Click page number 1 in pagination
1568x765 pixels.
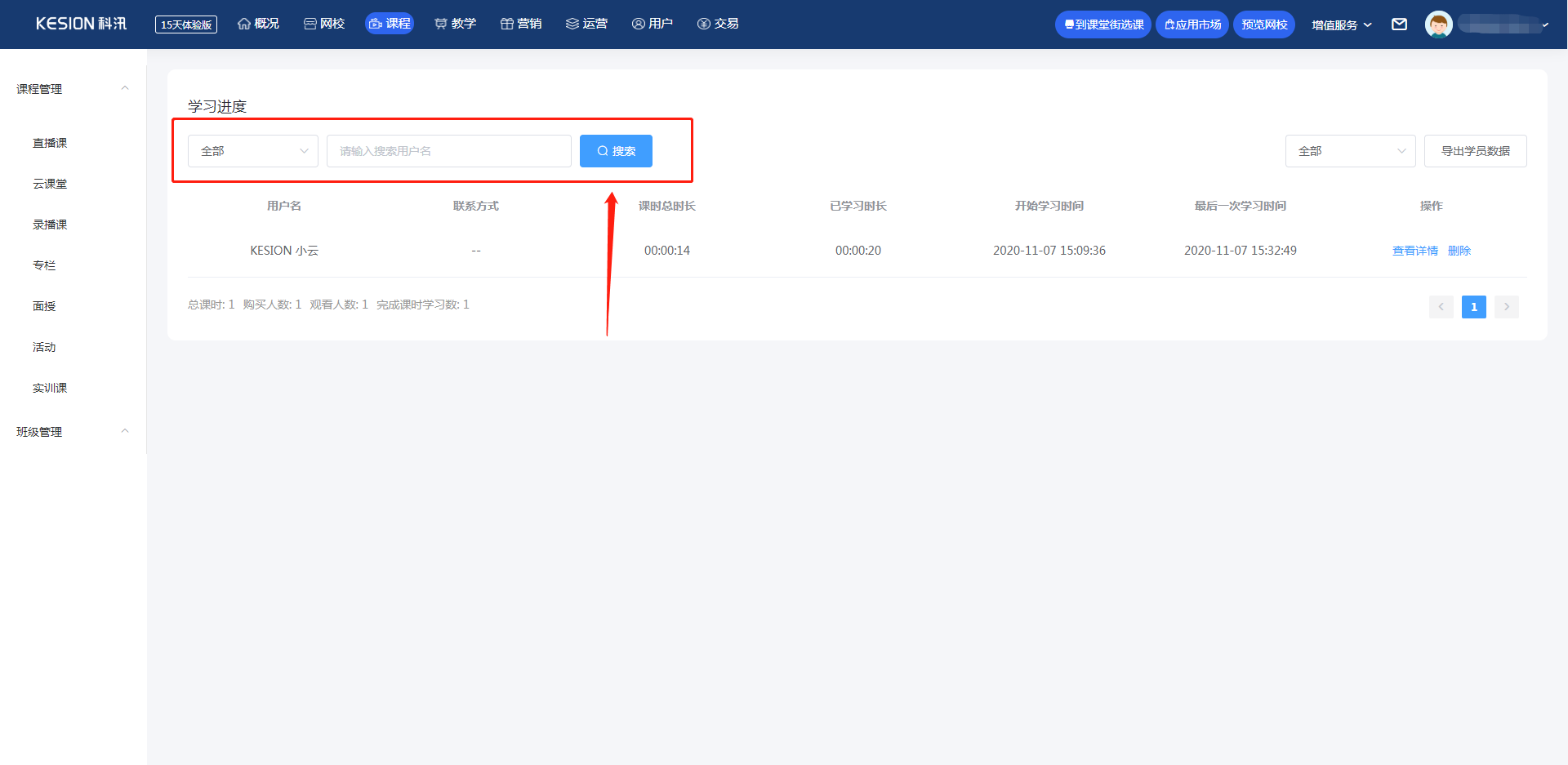(1473, 307)
